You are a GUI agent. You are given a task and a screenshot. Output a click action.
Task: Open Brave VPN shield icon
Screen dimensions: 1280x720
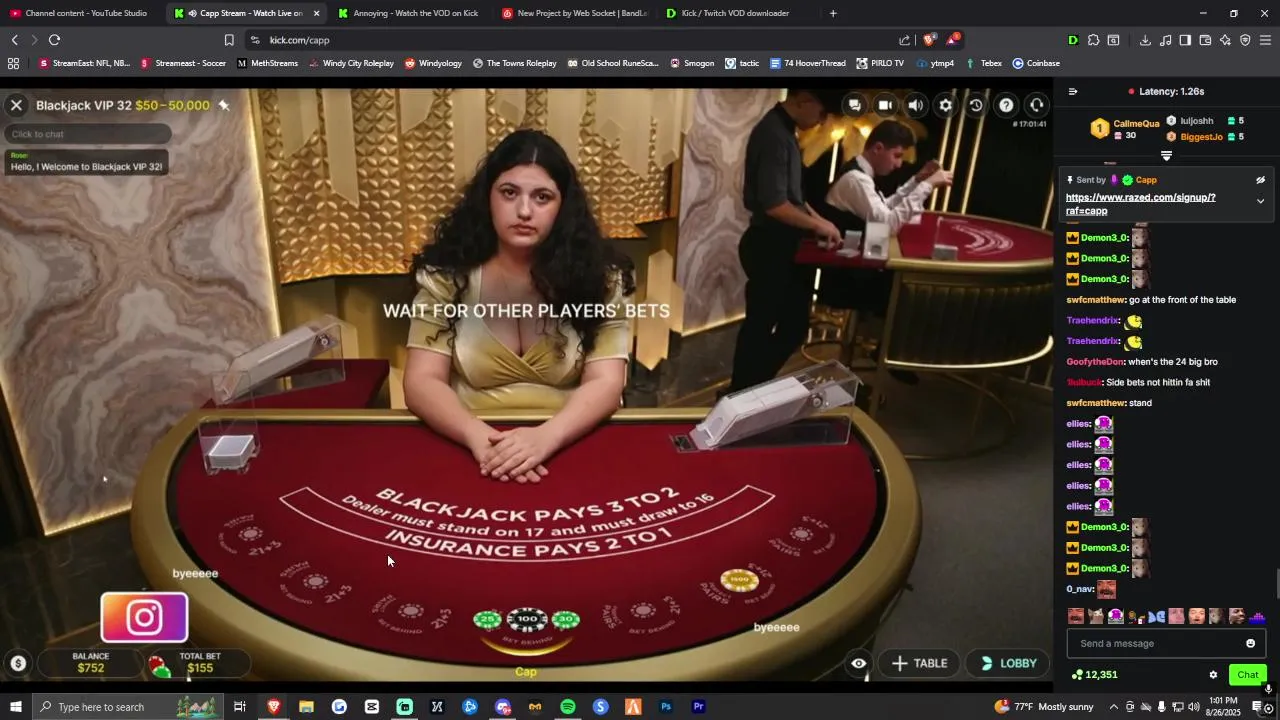[1245, 40]
